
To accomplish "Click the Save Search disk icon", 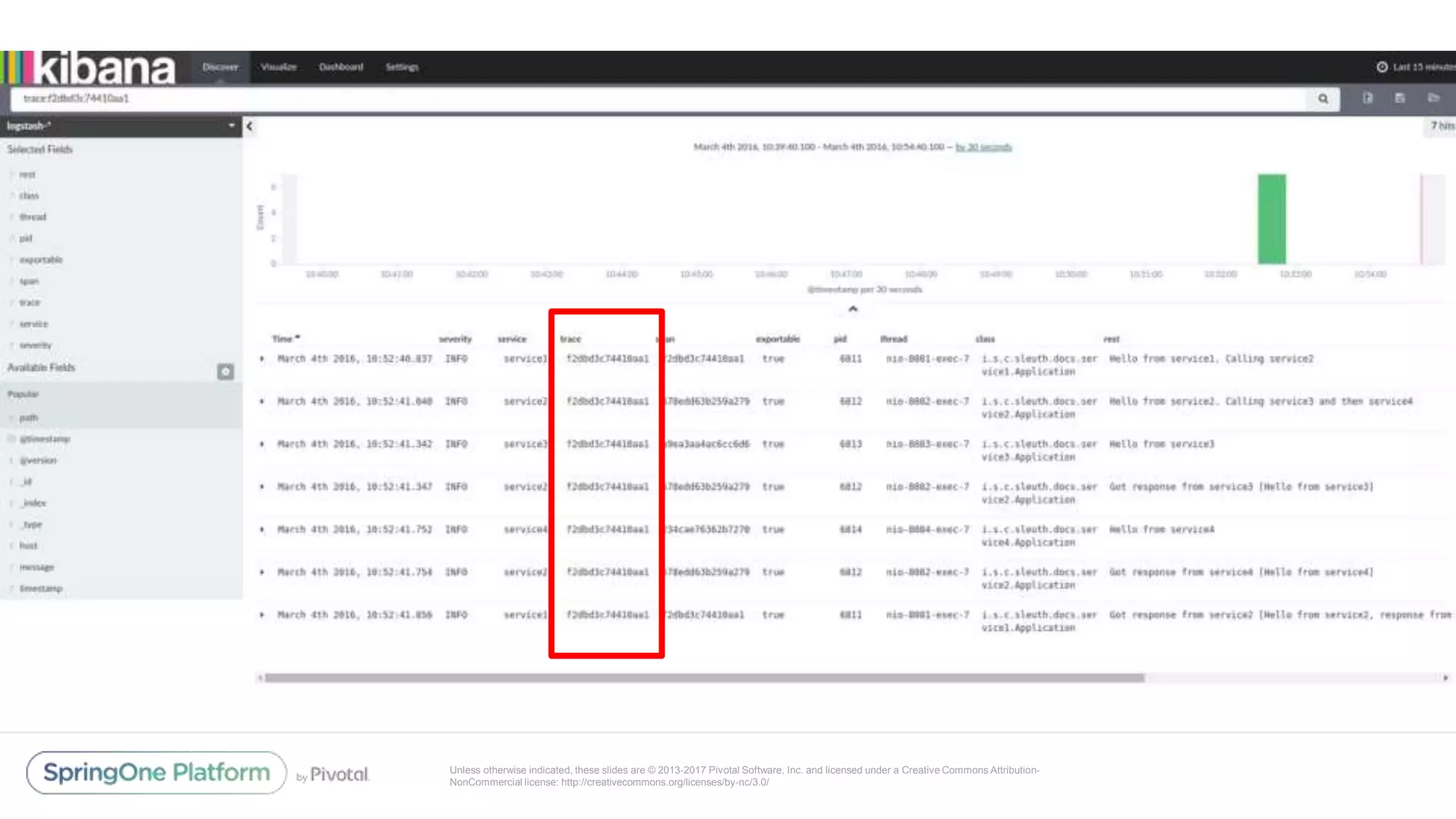I will 1400,98.
